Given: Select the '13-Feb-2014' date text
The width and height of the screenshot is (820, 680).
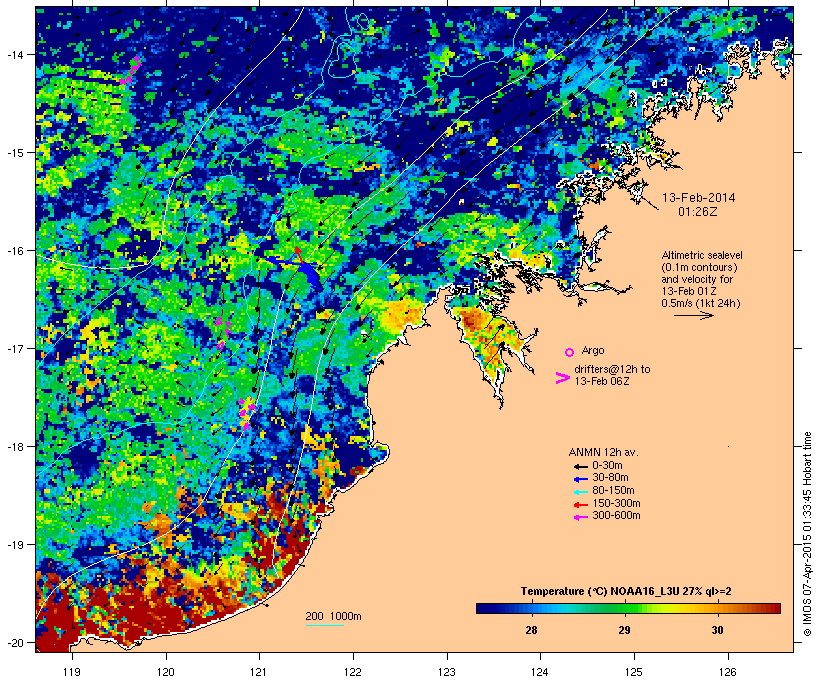Looking at the screenshot, I should pyautogui.click(x=699, y=198).
